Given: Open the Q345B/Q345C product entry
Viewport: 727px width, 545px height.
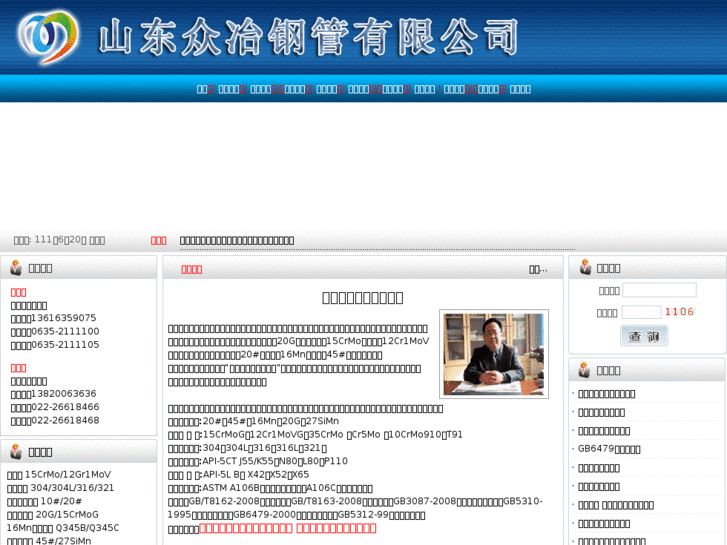Looking at the screenshot, I should coord(63,528).
